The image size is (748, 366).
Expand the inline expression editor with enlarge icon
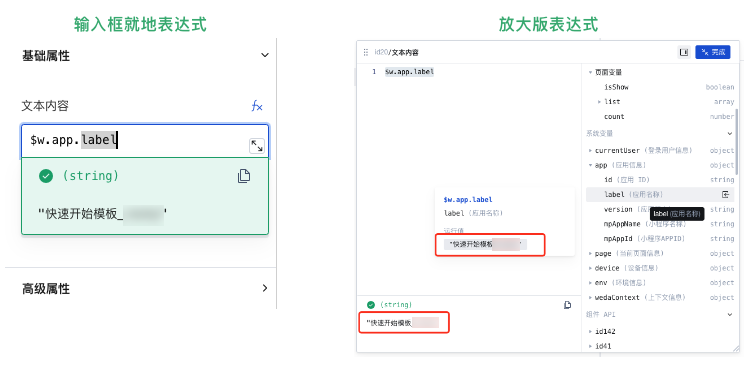(x=257, y=146)
